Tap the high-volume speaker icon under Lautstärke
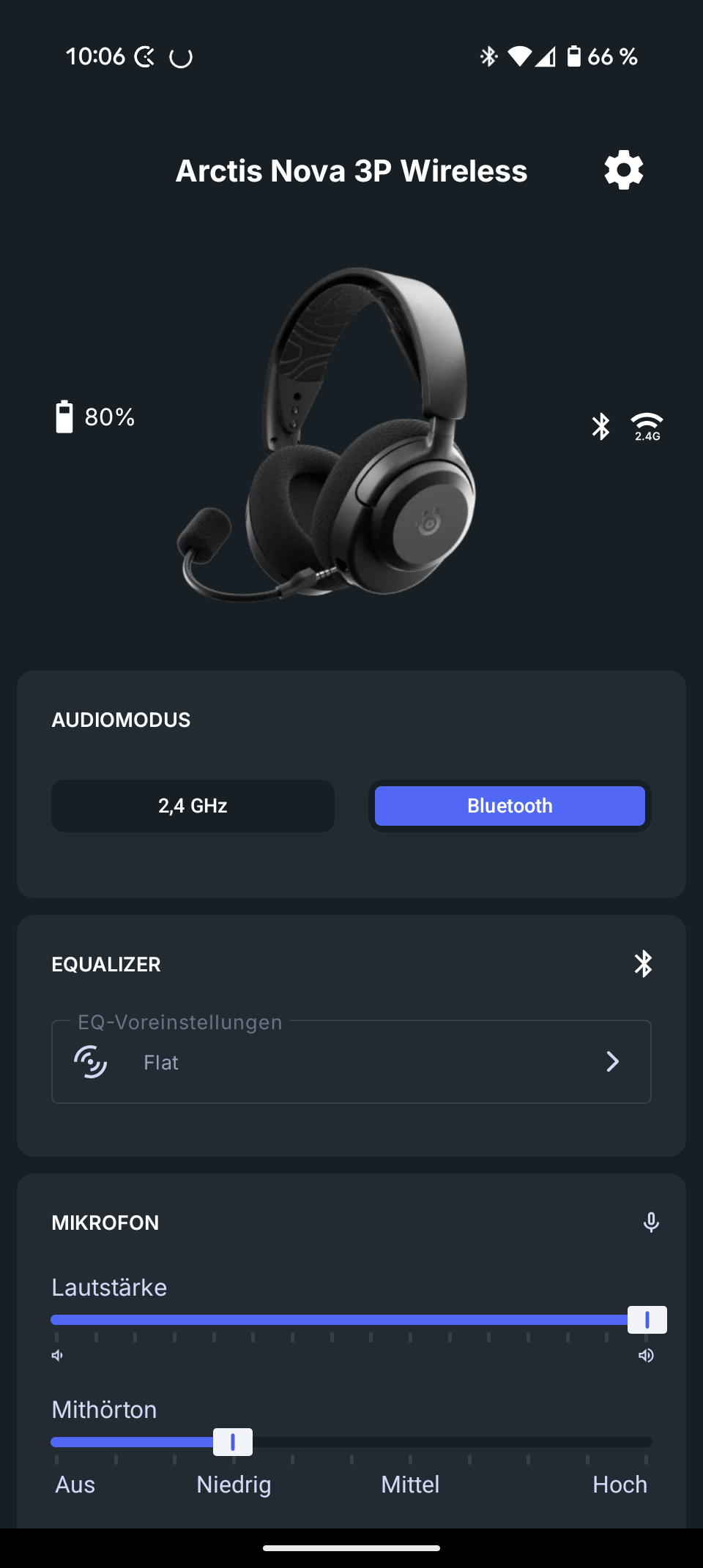703x1568 pixels. pyautogui.click(x=646, y=1356)
